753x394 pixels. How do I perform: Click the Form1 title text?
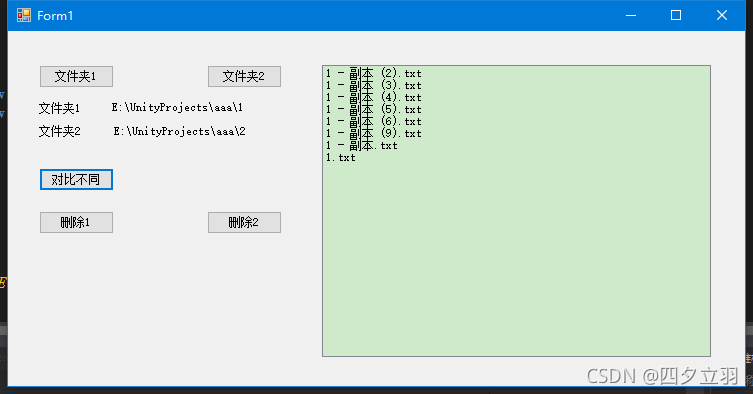click(x=55, y=16)
